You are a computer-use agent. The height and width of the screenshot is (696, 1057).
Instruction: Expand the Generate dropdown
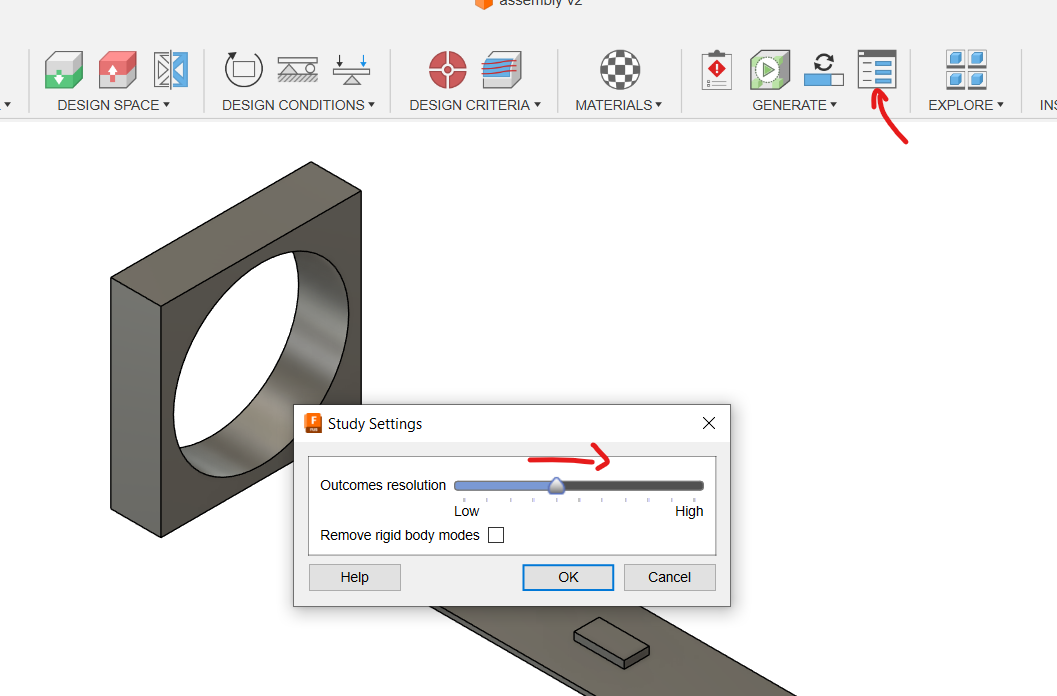pyautogui.click(x=794, y=104)
